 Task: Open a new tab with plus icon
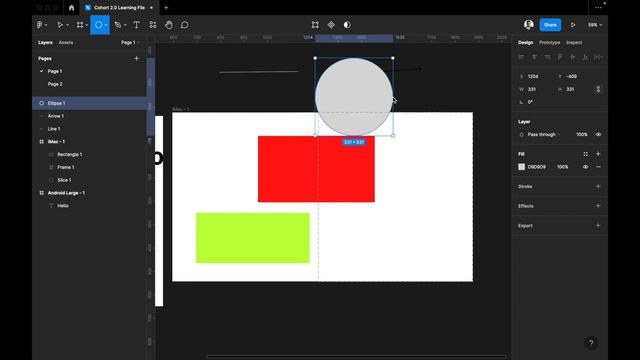coord(166,8)
